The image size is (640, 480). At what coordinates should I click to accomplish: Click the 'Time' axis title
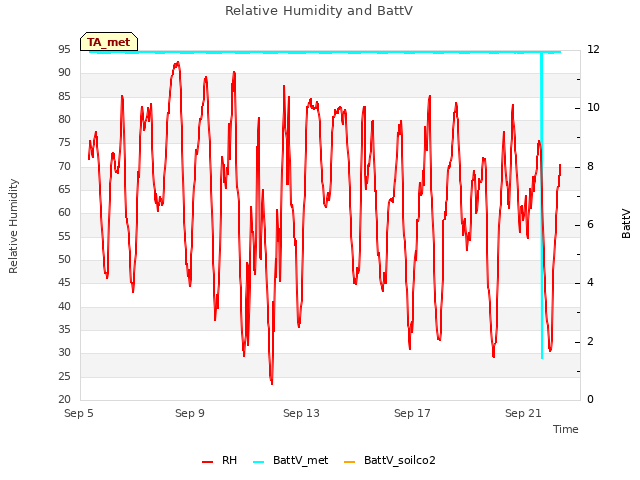pyautogui.click(x=566, y=429)
